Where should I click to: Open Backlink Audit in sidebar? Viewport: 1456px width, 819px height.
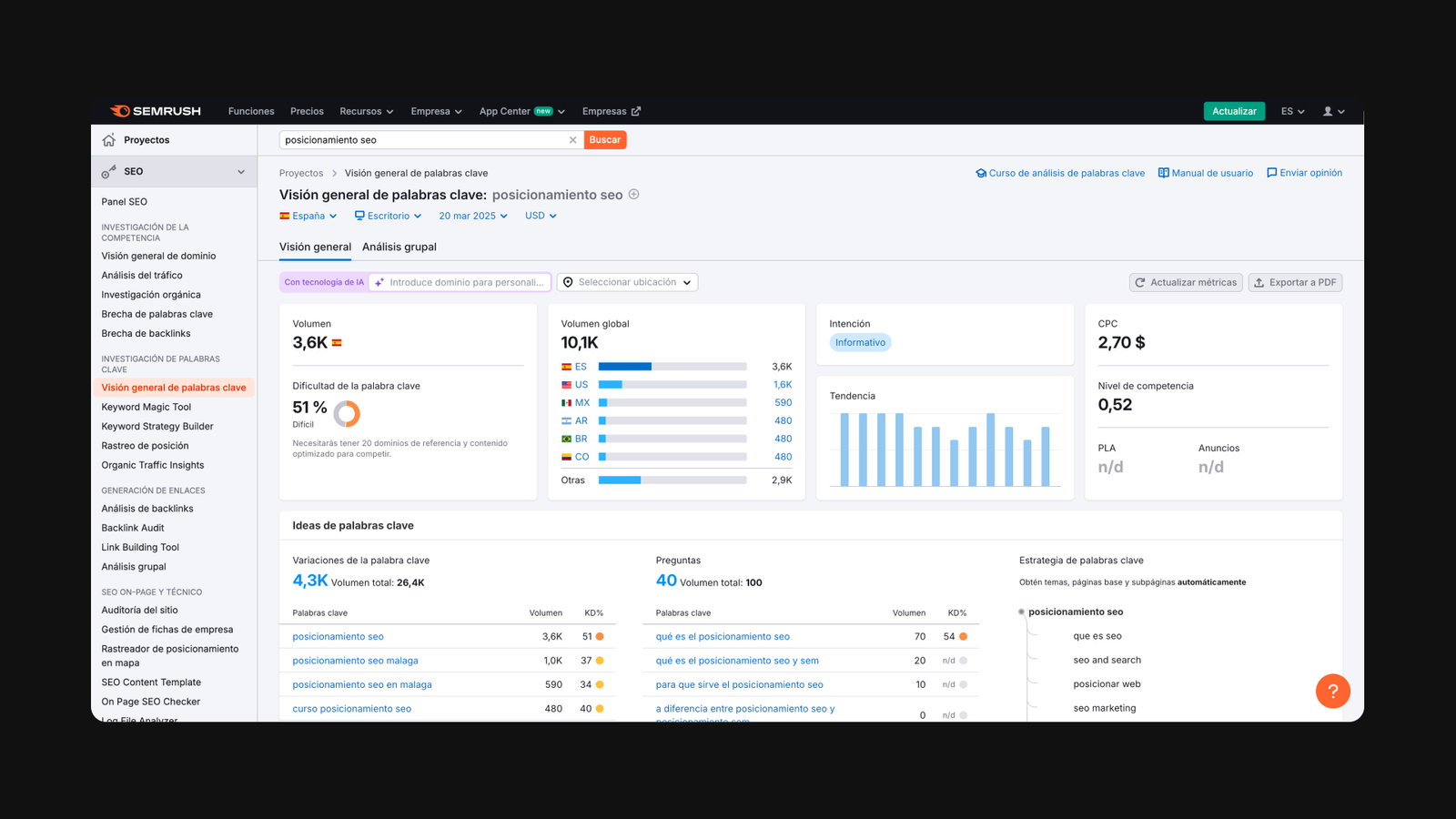pos(133,528)
